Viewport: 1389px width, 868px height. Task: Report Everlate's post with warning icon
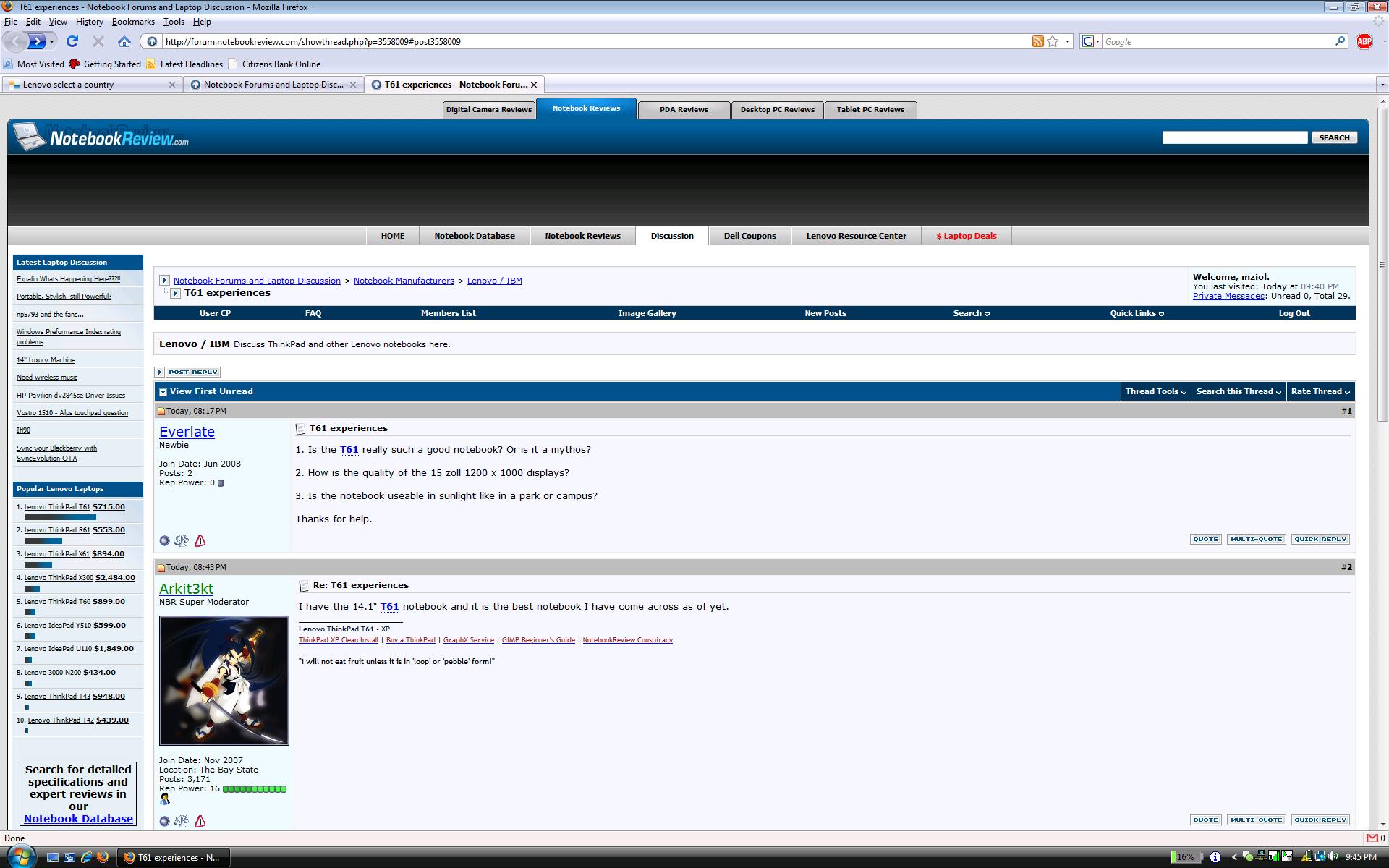click(x=200, y=540)
